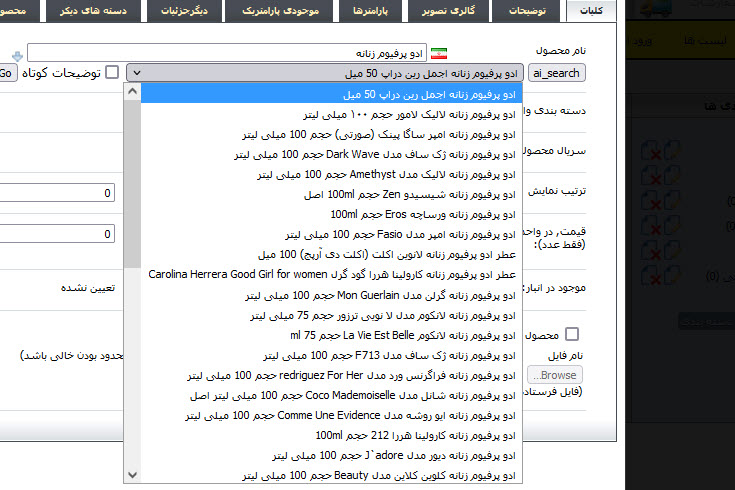Pick the Zen 100ml option
The image size is (735, 490).
[x=332, y=195]
